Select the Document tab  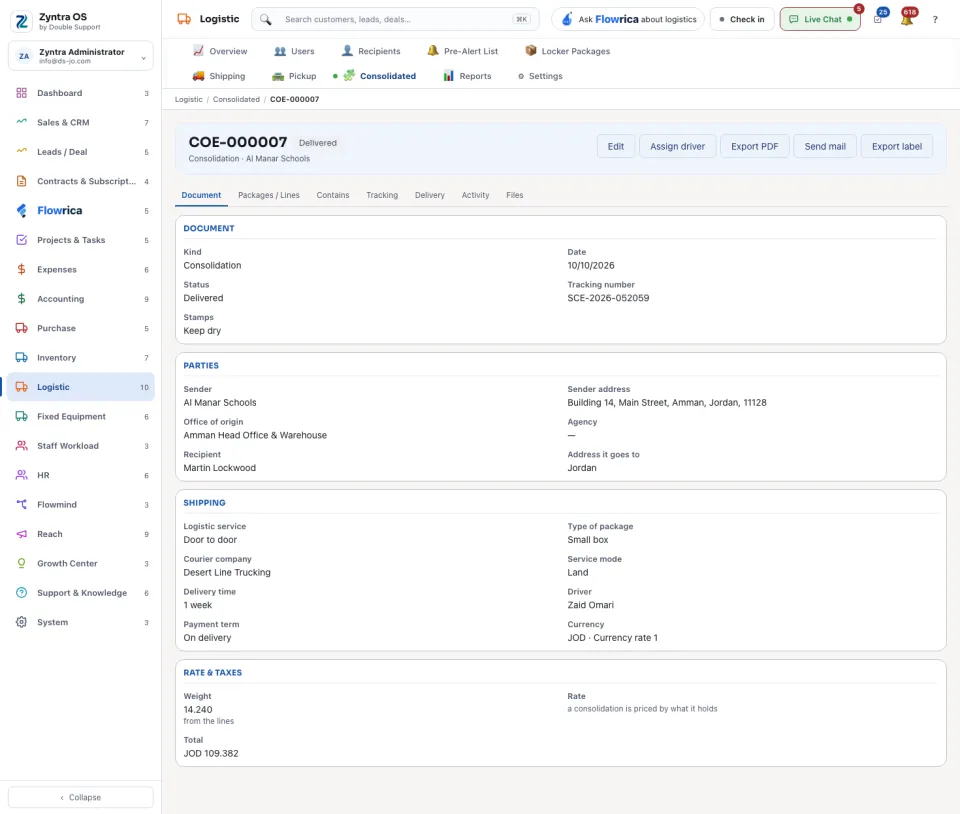(x=201, y=195)
